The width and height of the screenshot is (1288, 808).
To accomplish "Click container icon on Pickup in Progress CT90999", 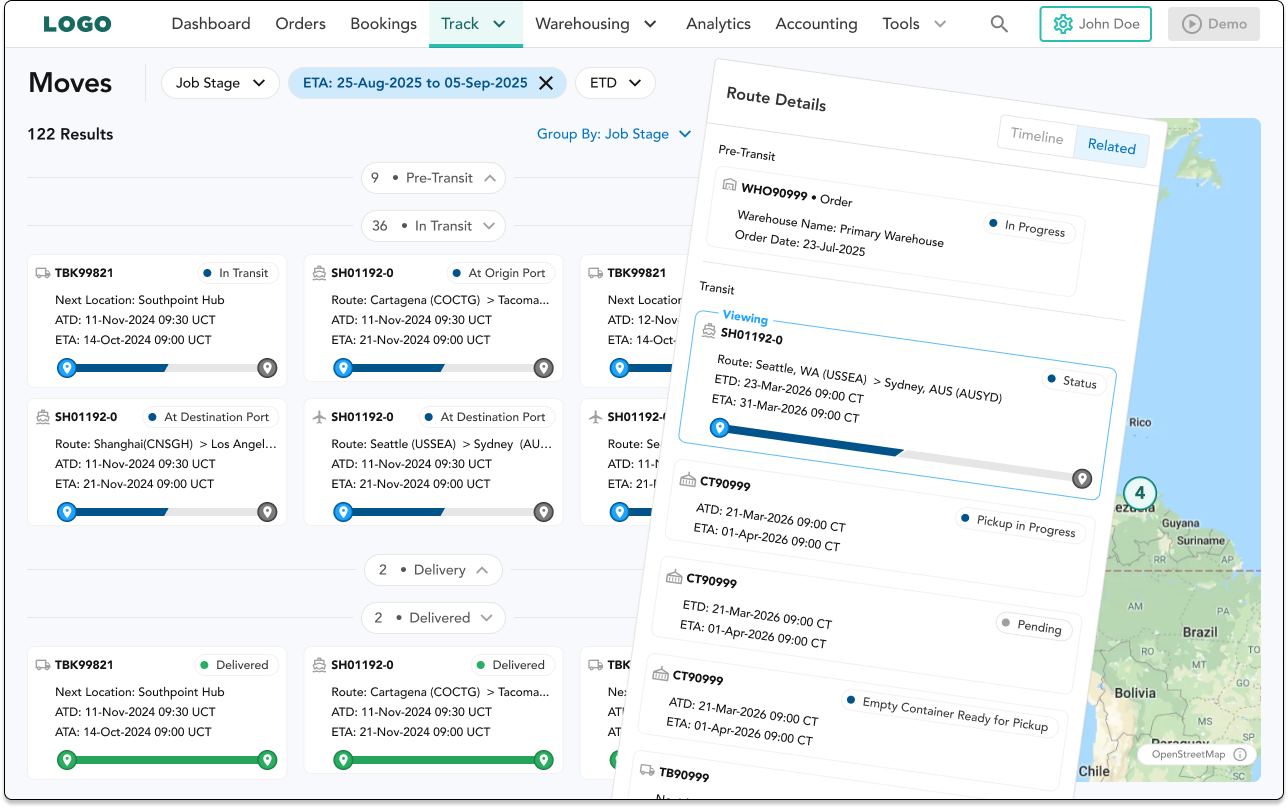I will coord(687,481).
